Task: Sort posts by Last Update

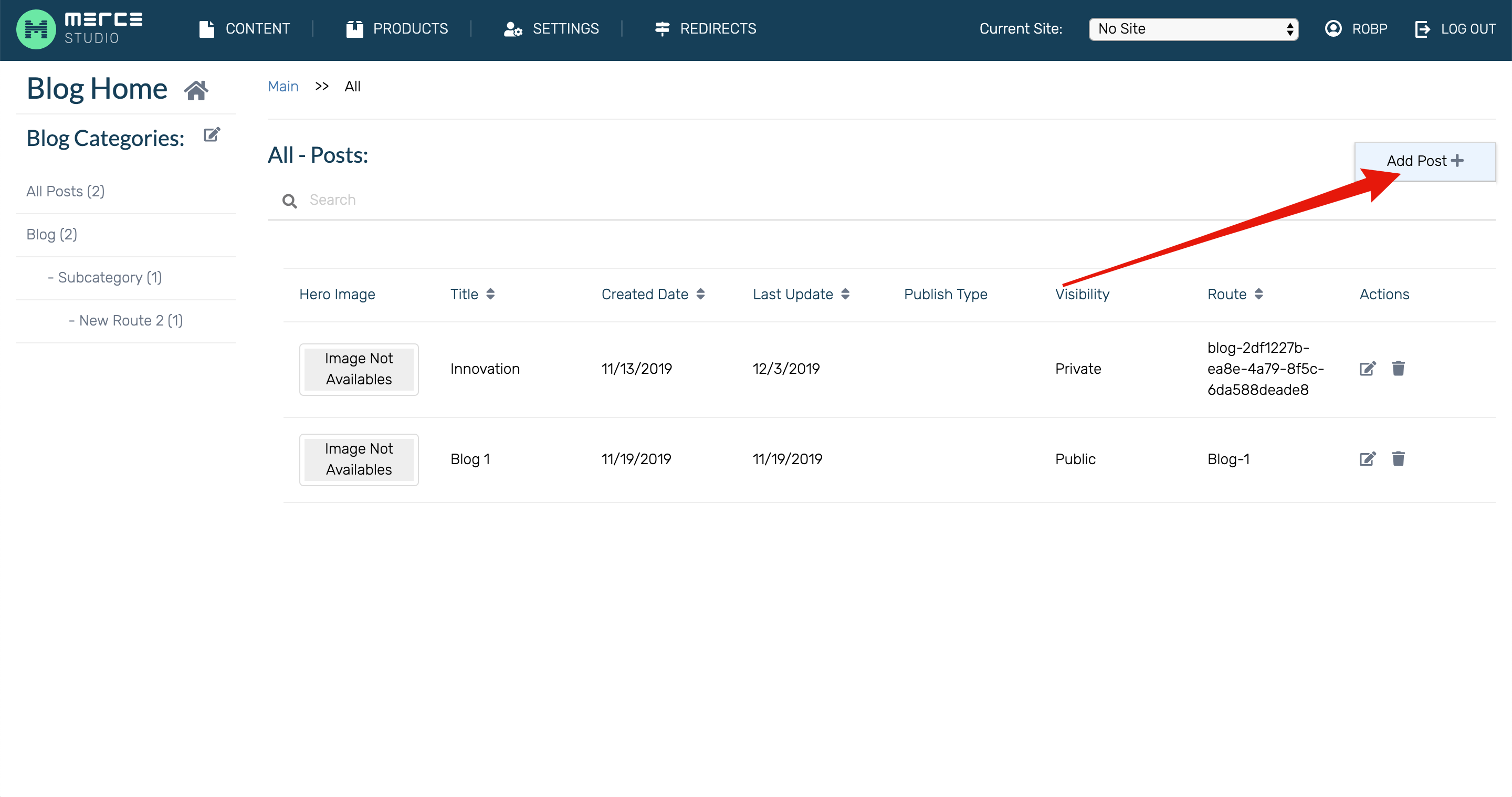Action: (845, 294)
